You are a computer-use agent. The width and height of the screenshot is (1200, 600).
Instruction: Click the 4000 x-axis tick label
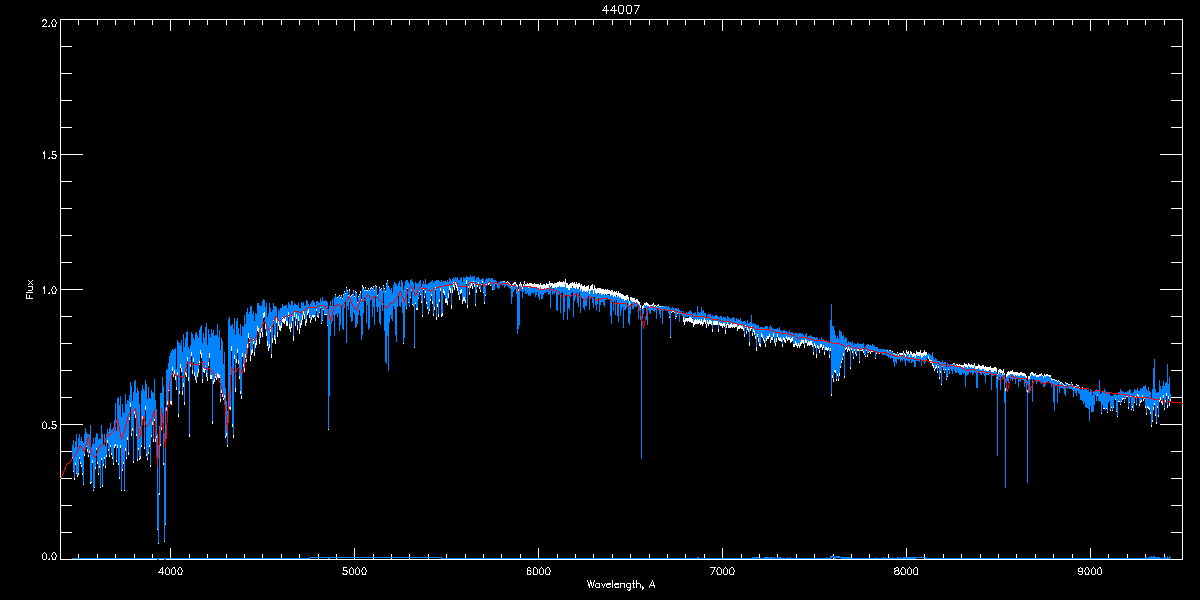click(x=170, y=572)
